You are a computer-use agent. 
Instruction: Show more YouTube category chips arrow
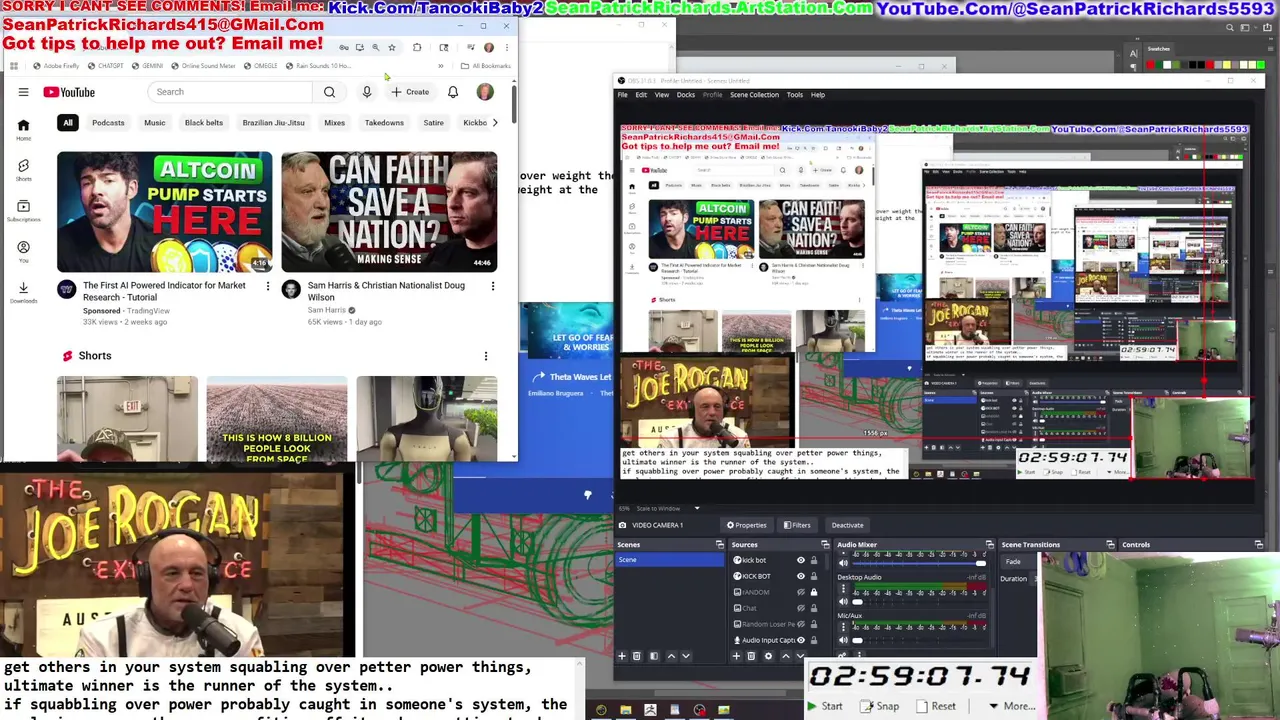tap(494, 123)
